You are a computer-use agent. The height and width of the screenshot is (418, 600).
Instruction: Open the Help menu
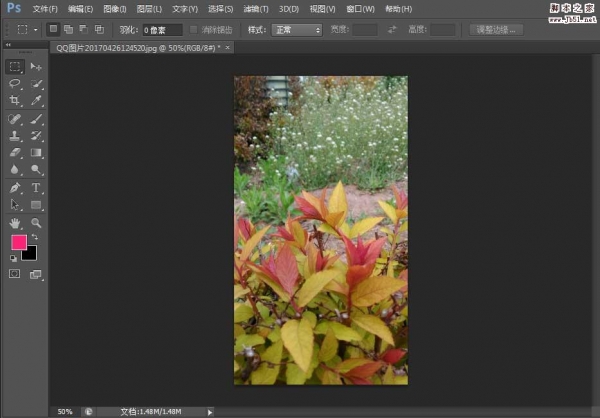click(399, 9)
